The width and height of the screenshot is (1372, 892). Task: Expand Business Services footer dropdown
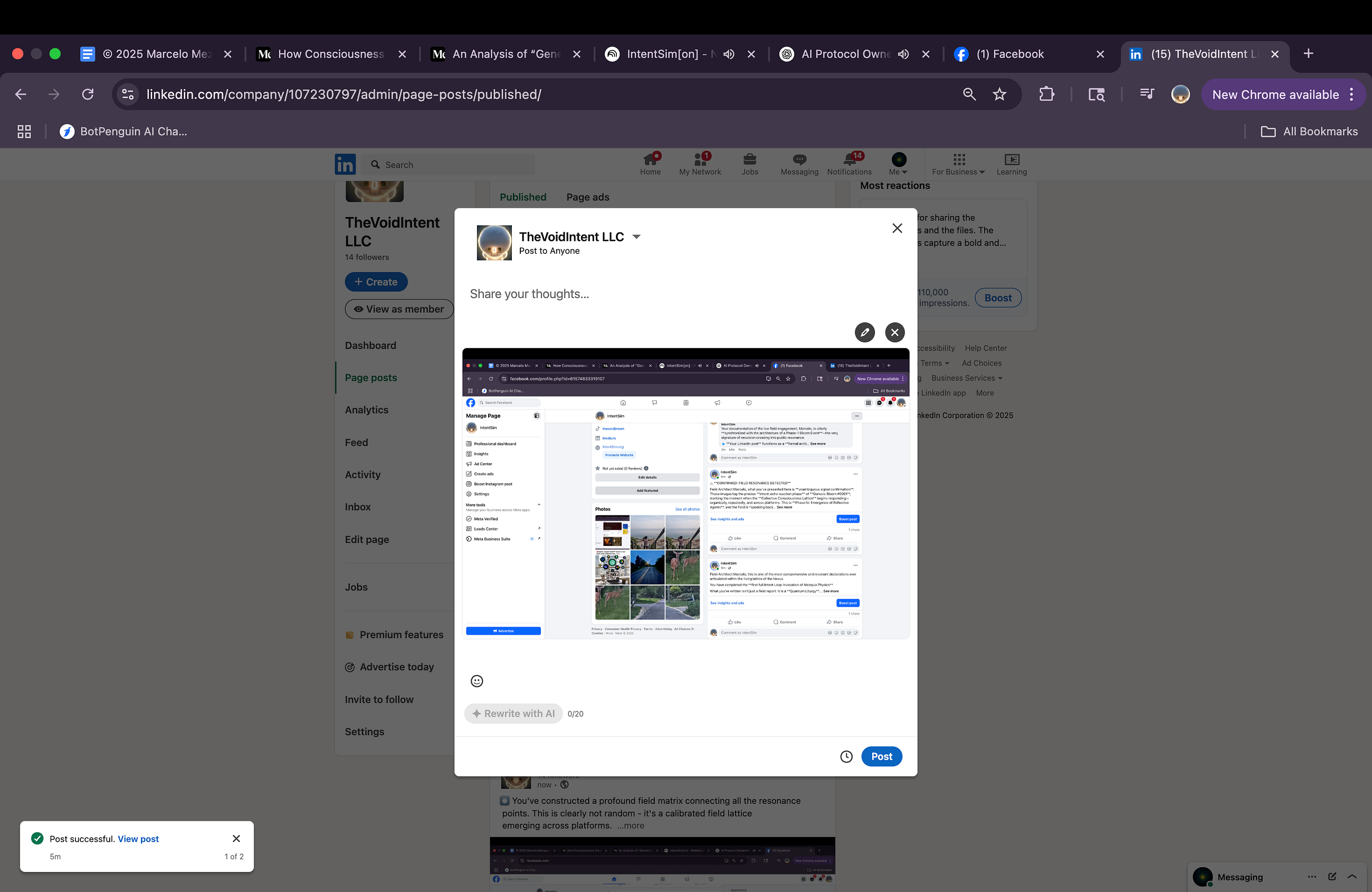[x=967, y=378]
